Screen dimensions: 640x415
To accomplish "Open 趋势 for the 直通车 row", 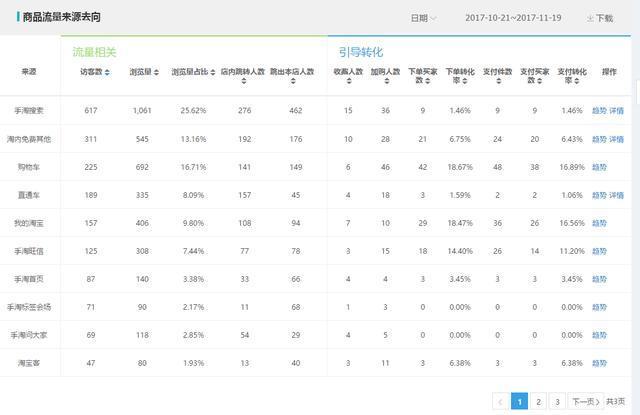I will click(x=599, y=195).
